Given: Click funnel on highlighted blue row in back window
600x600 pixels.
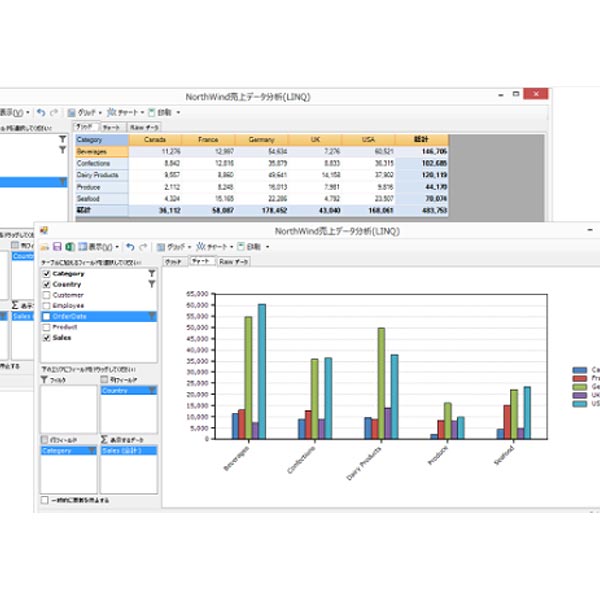Looking at the screenshot, I should pyautogui.click(x=62, y=182).
